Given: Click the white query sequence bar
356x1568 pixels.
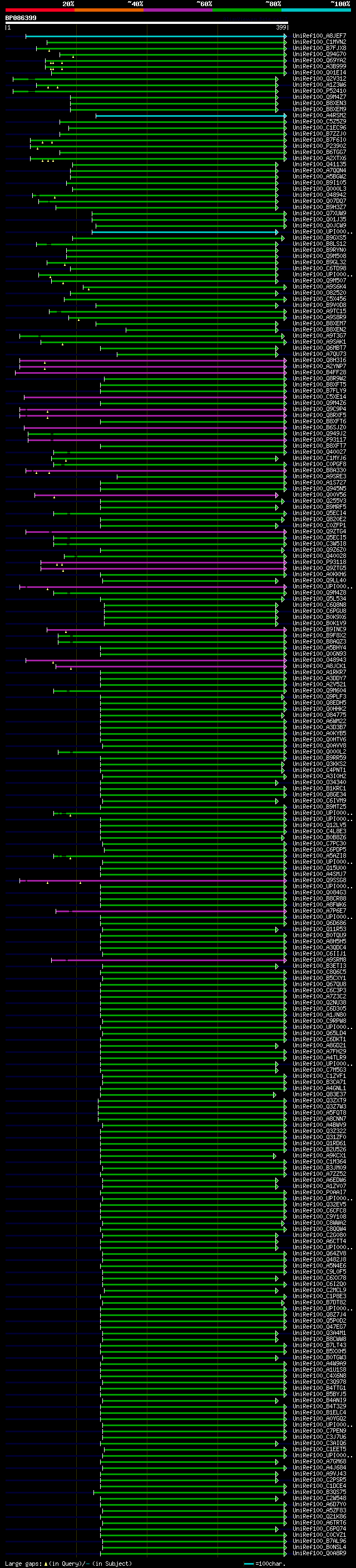Looking at the screenshot, I should pyautogui.click(x=147, y=22).
